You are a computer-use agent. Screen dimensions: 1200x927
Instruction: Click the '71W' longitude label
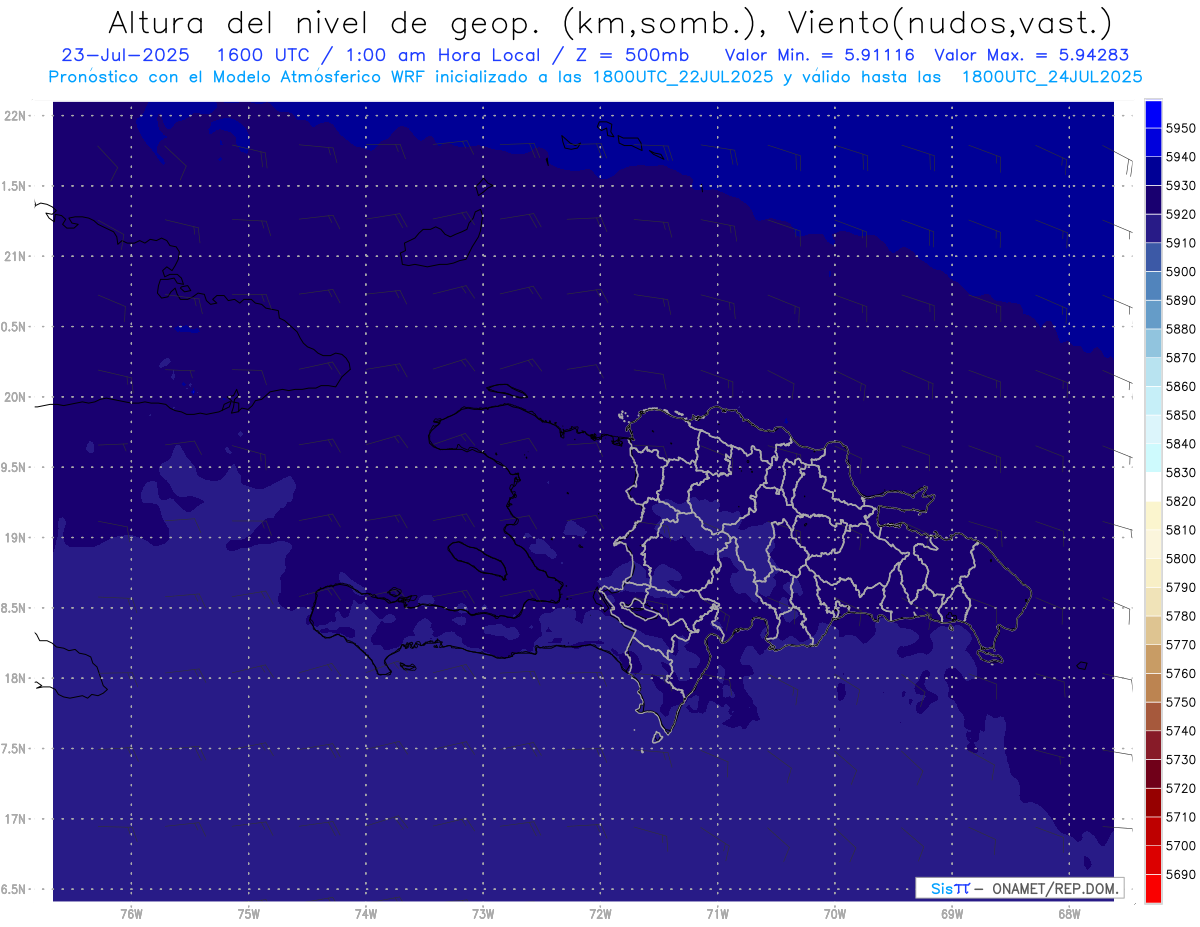(717, 914)
